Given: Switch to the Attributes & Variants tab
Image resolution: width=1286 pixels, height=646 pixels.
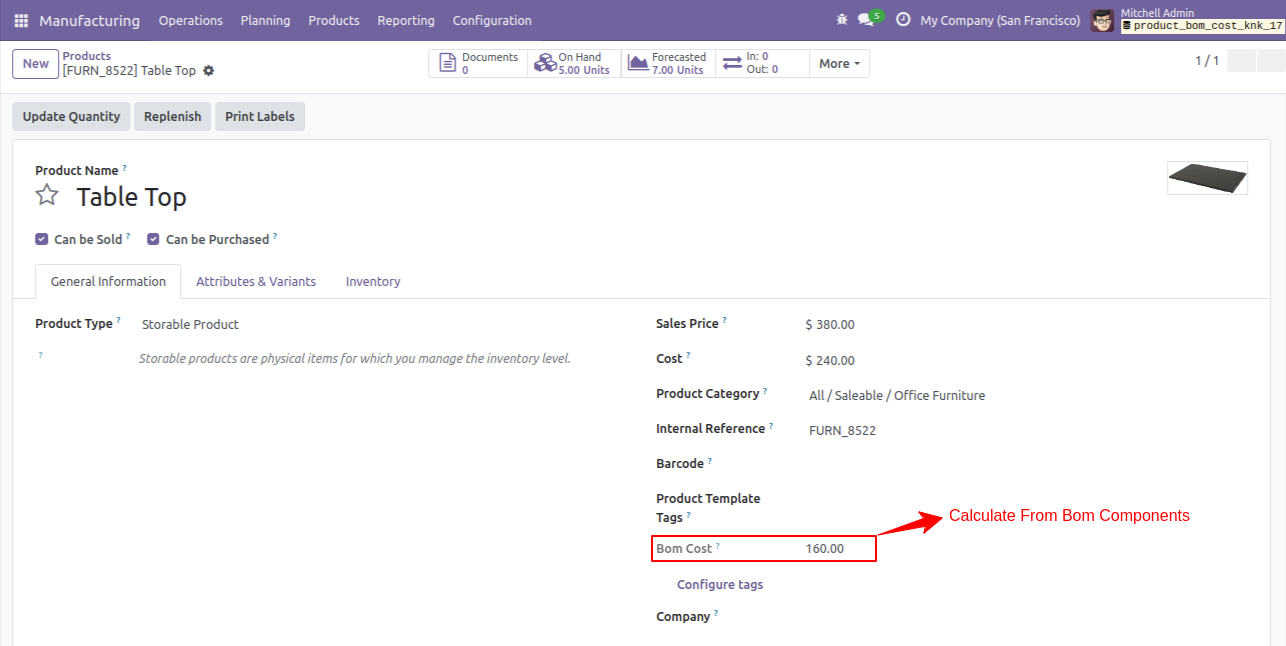Looking at the screenshot, I should (x=256, y=281).
